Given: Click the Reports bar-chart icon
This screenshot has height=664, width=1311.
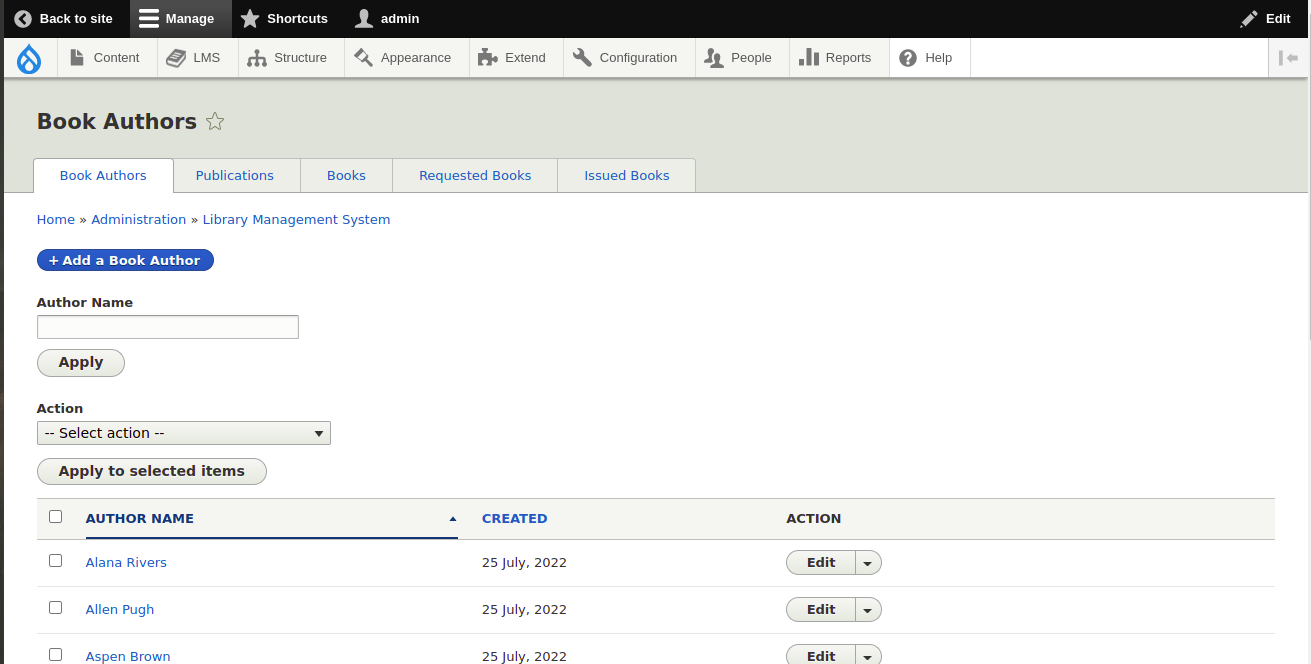Looking at the screenshot, I should coord(811,57).
